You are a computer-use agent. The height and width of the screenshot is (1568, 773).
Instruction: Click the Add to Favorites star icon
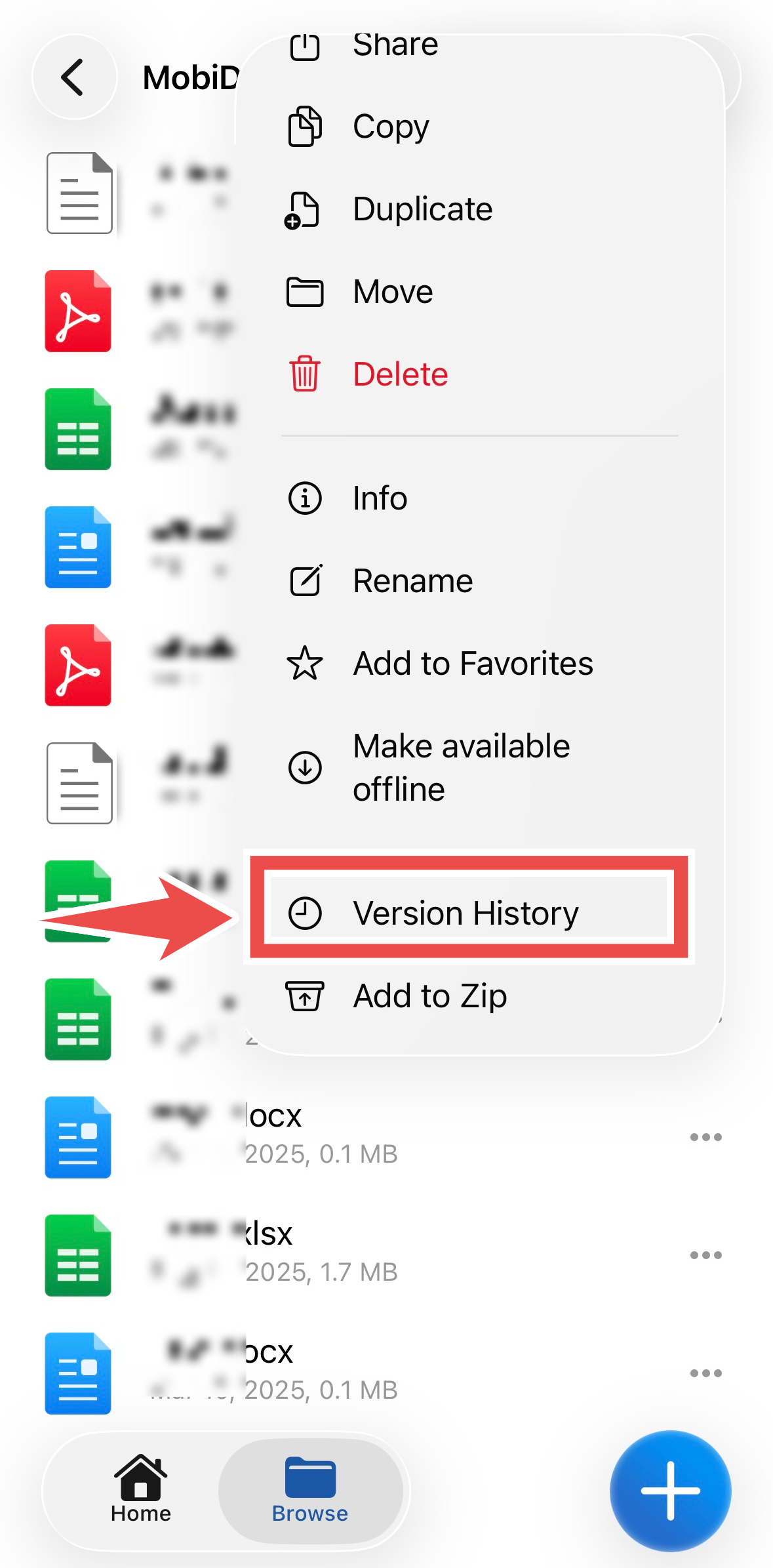pos(305,663)
